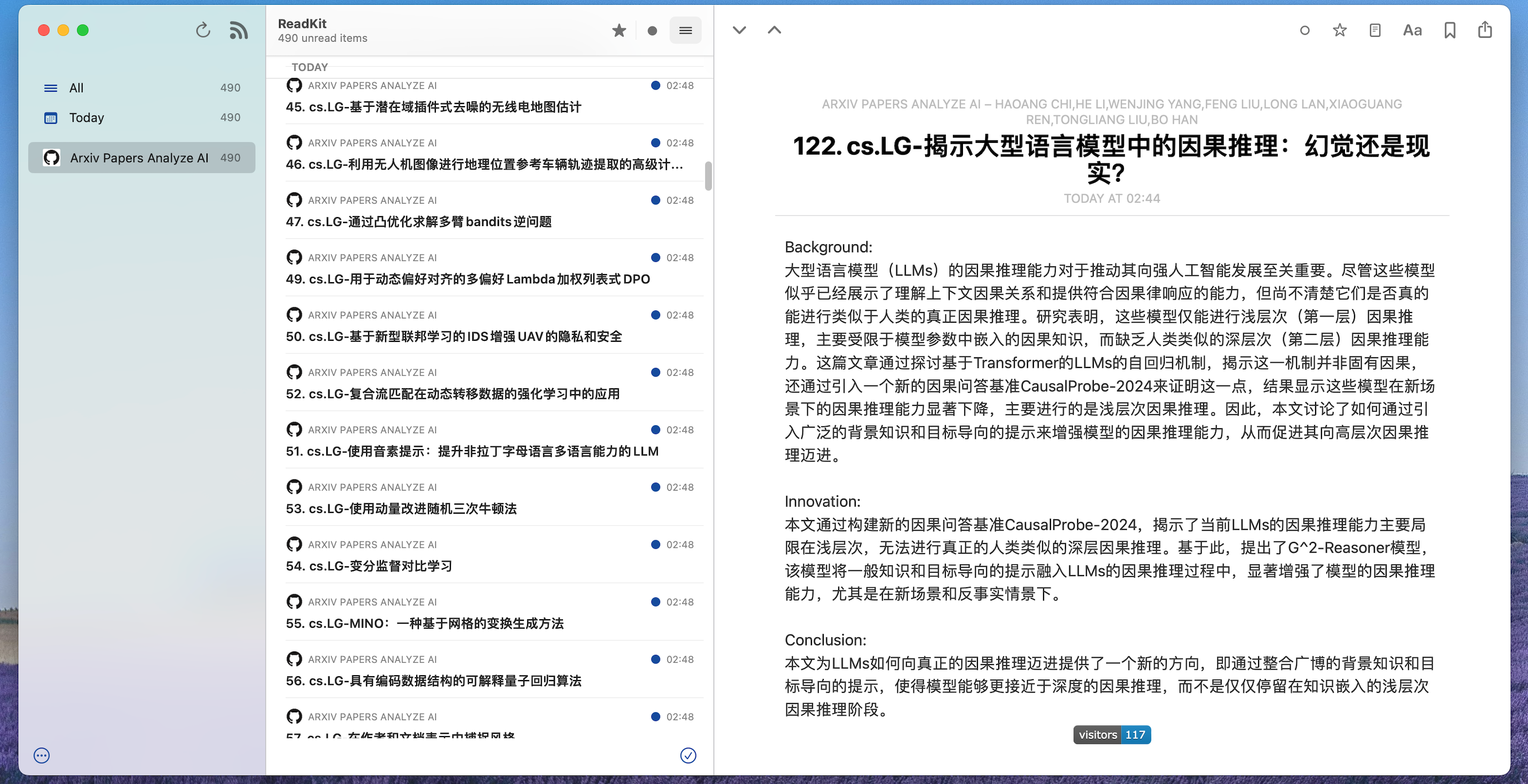This screenshot has width=1528, height=784.
Task: Refresh all feeds with the reload icon
Action: coord(203,30)
